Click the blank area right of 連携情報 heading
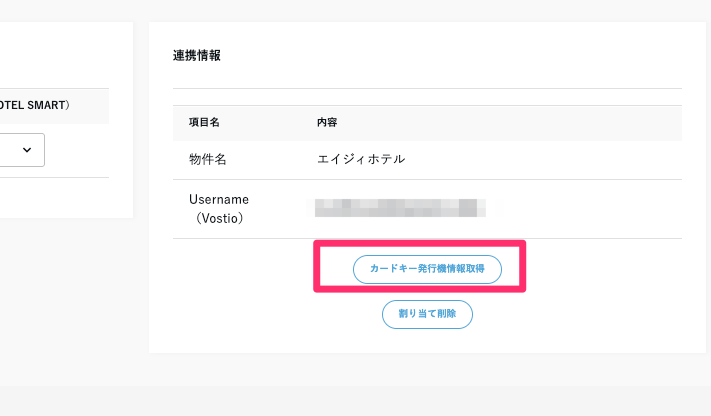This screenshot has width=711, height=416. click(x=450, y=56)
